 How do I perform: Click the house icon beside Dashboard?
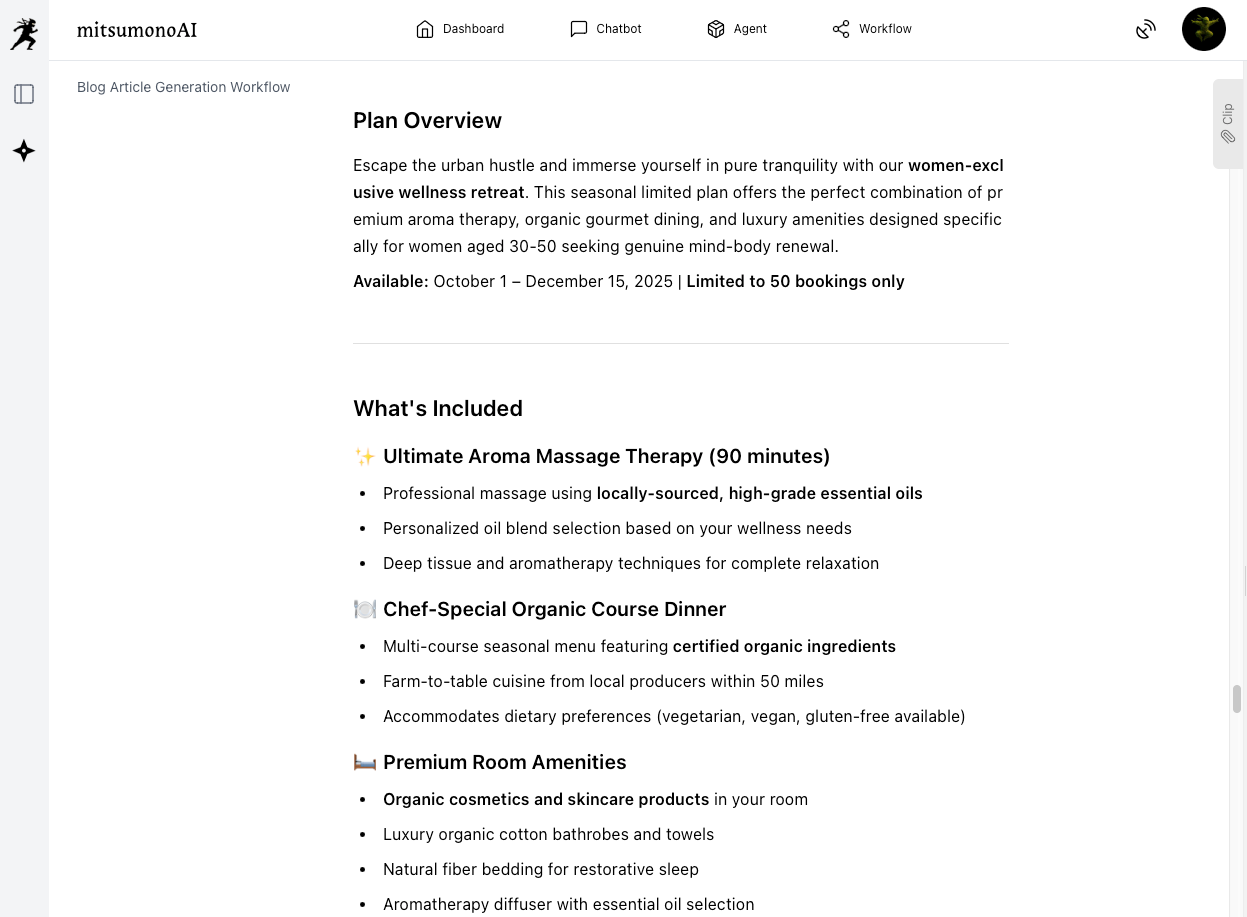pos(425,29)
